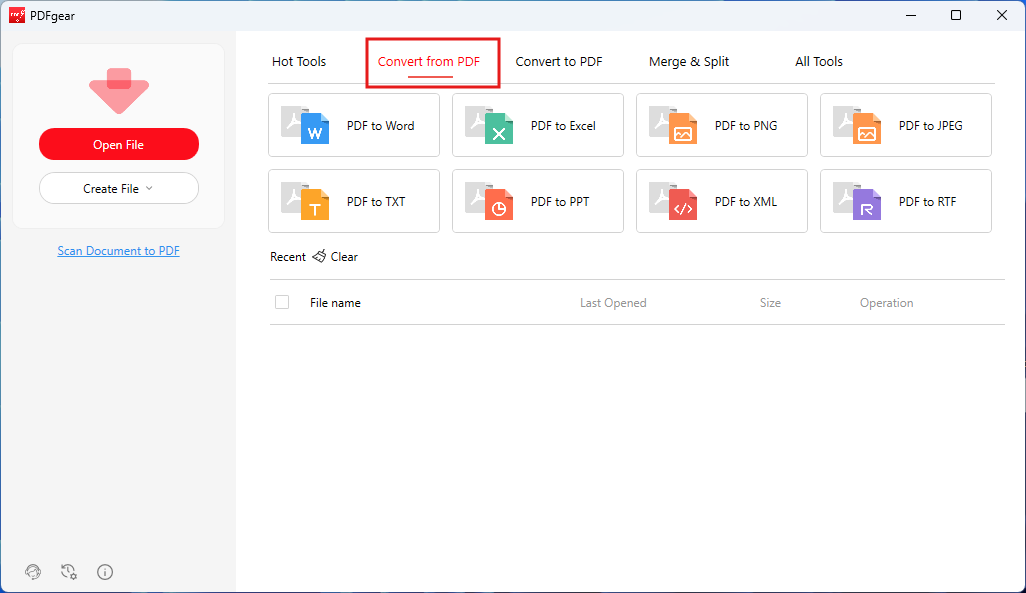Viewport: 1026px width, 593px height.
Task: Click the red Open File button
Action: pos(118,144)
